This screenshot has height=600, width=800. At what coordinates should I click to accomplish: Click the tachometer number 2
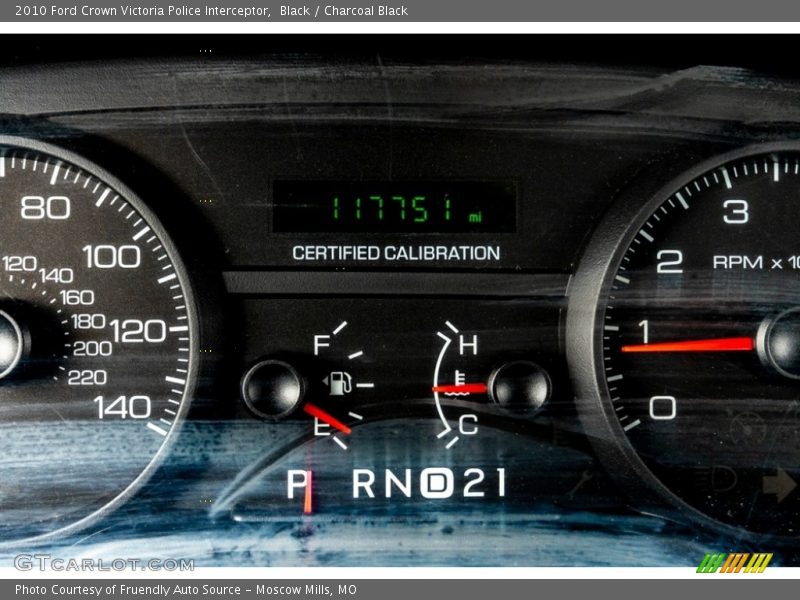click(x=669, y=262)
